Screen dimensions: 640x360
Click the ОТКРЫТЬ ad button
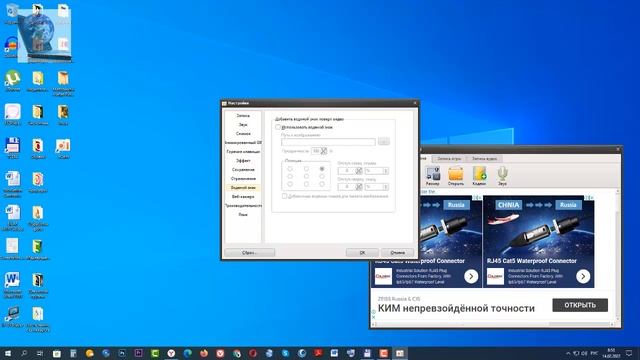pyautogui.click(x=580, y=305)
